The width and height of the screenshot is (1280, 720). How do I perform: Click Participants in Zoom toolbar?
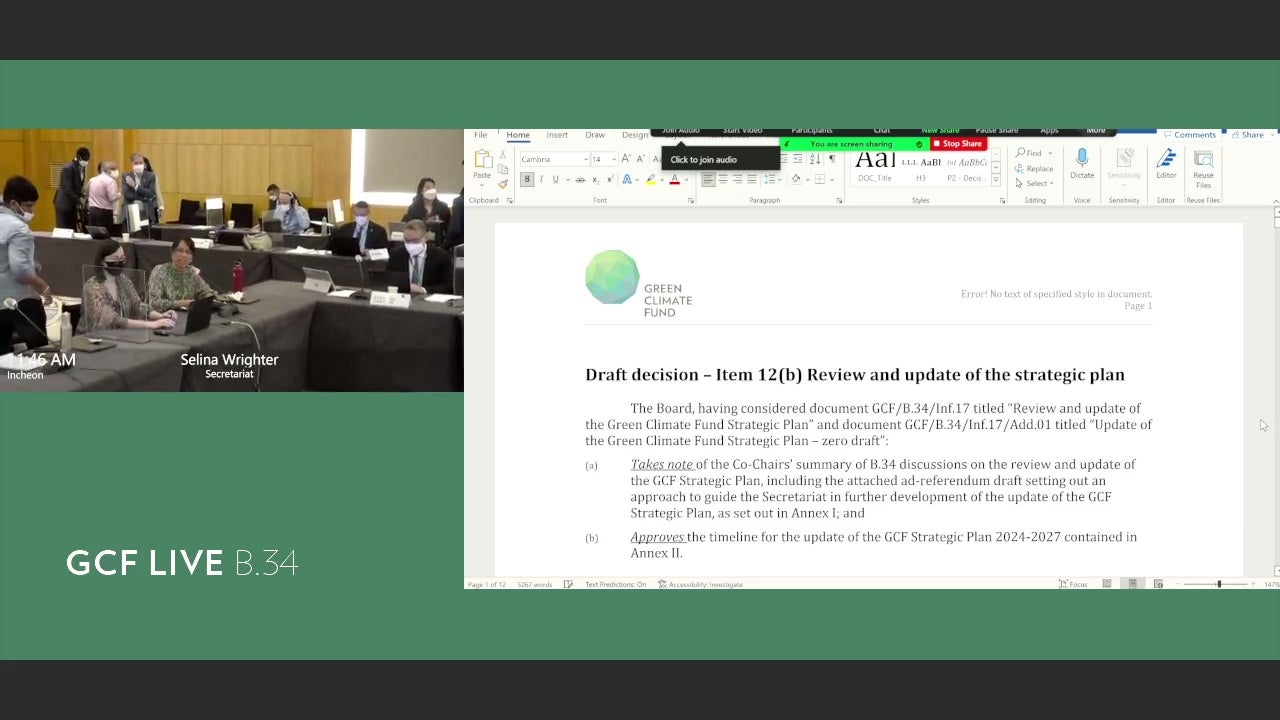pos(812,131)
